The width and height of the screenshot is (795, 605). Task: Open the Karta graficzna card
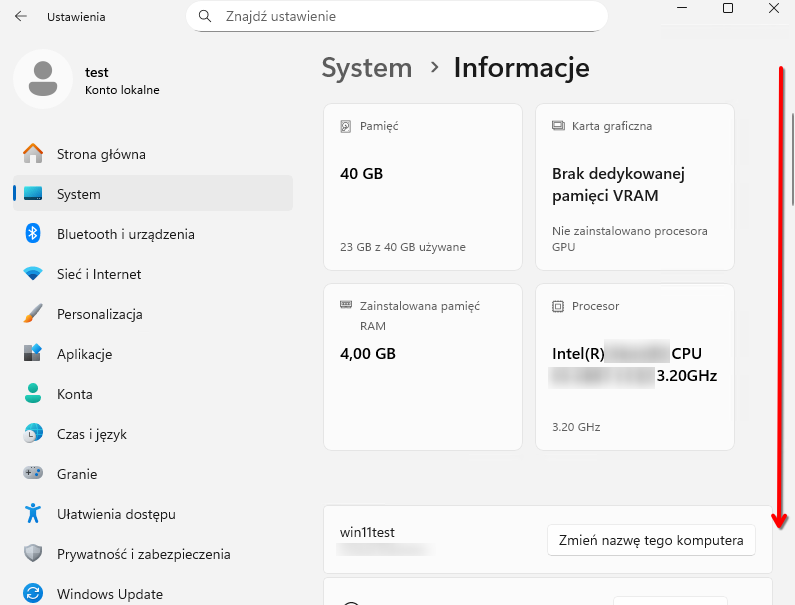click(634, 187)
